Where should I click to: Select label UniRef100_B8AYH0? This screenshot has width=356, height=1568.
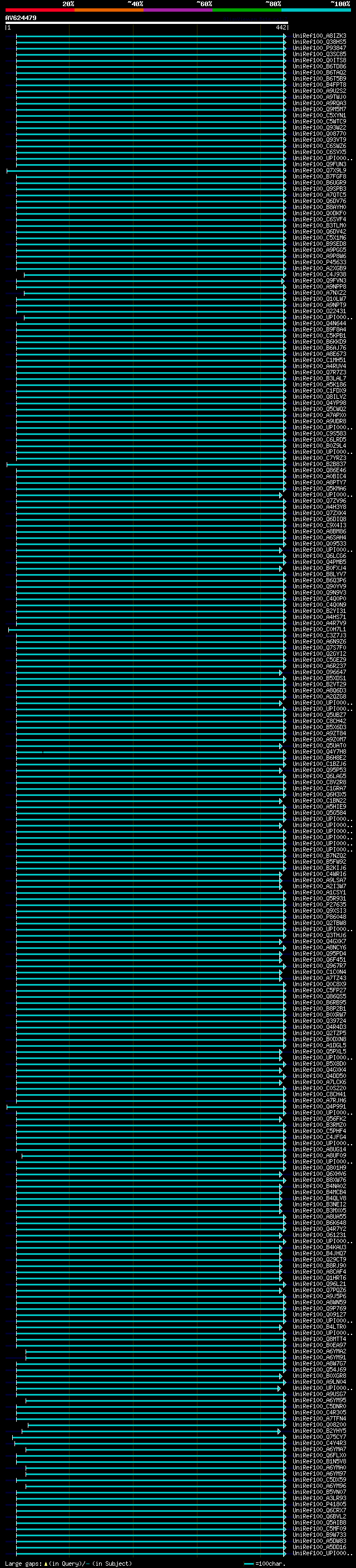(319, 207)
